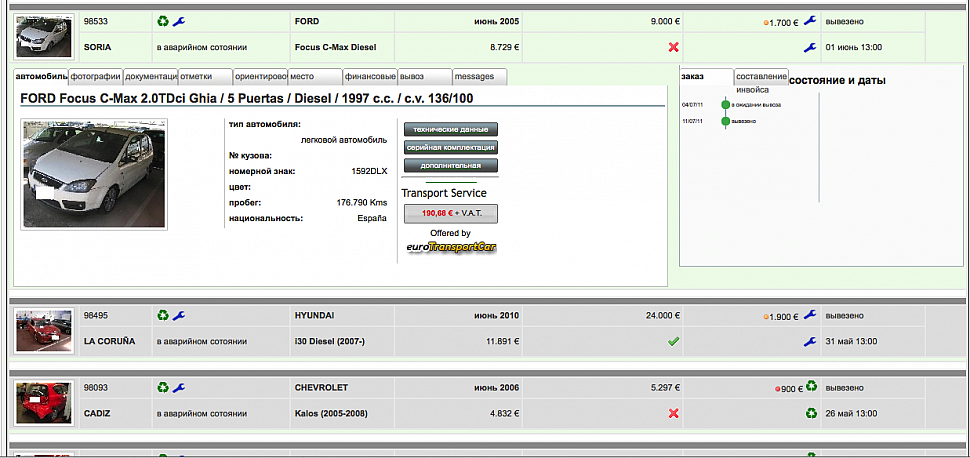The width and height of the screenshot is (970, 458).
Task: Open the отметки tab
Action: pos(205,77)
